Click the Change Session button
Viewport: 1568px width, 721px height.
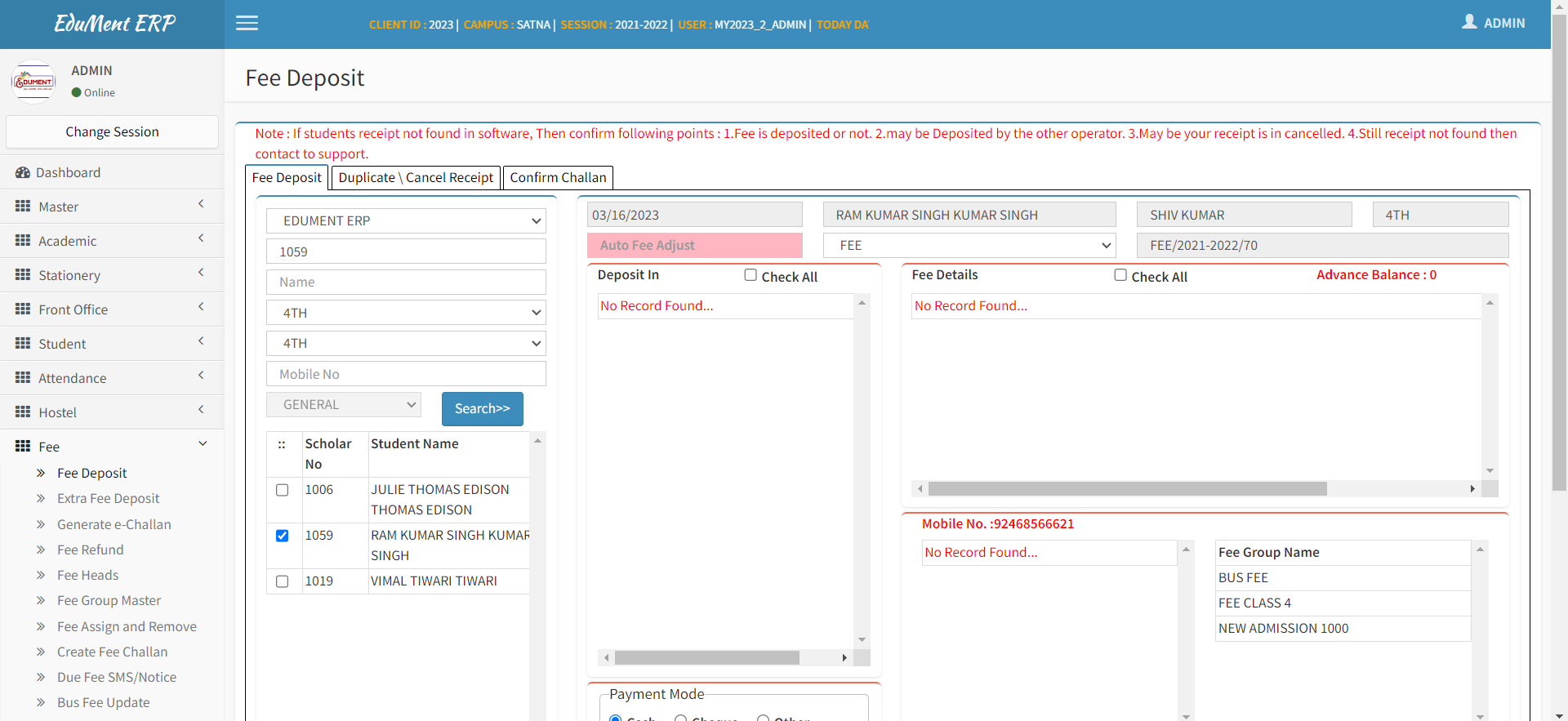112,132
